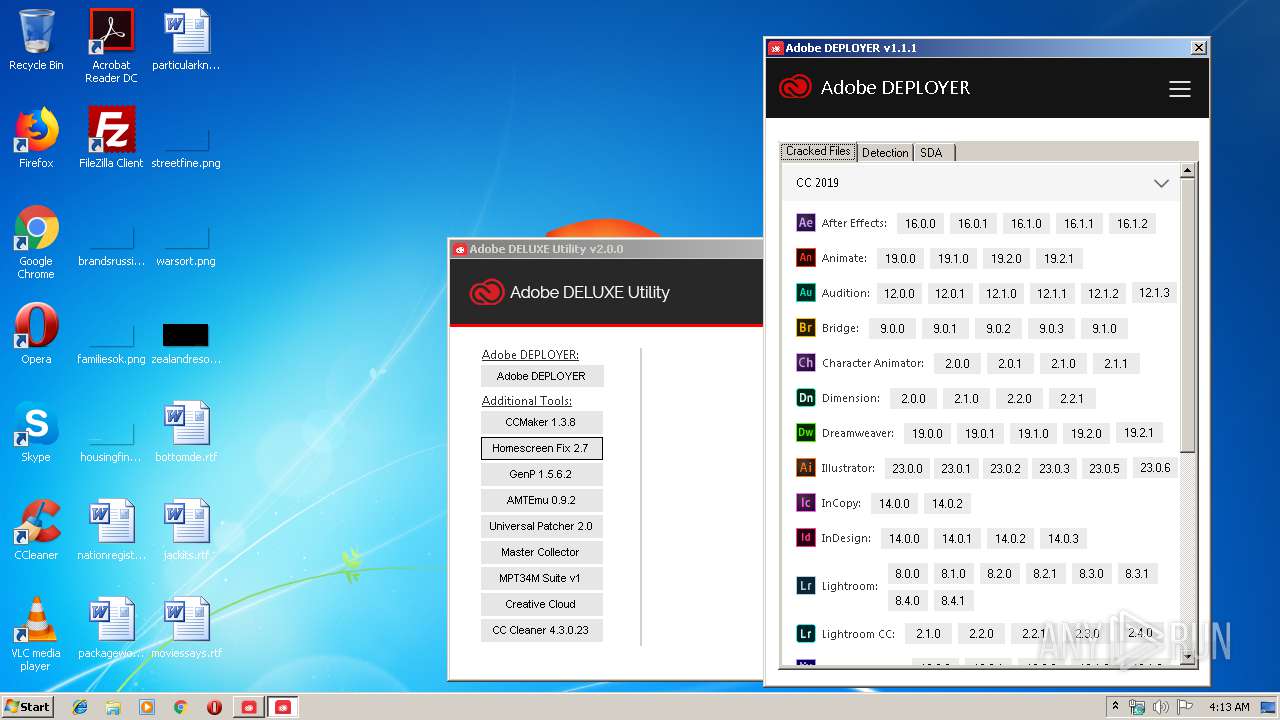Launch GenP 1.5.6.2 tool
The image size is (1280, 720).
click(541, 474)
